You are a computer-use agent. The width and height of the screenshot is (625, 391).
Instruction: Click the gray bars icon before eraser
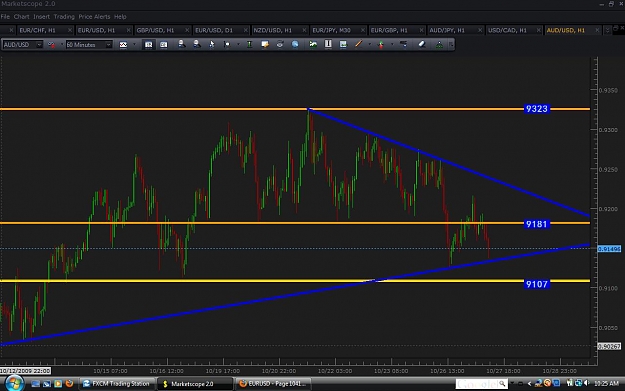tap(403, 45)
